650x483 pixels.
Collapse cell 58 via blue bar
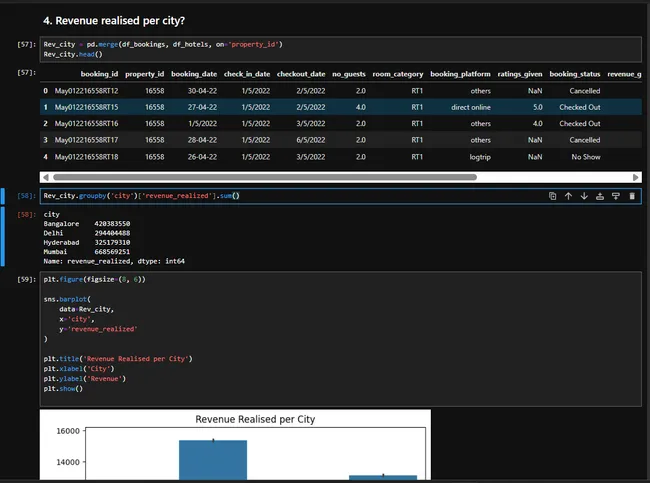[x=2, y=196]
